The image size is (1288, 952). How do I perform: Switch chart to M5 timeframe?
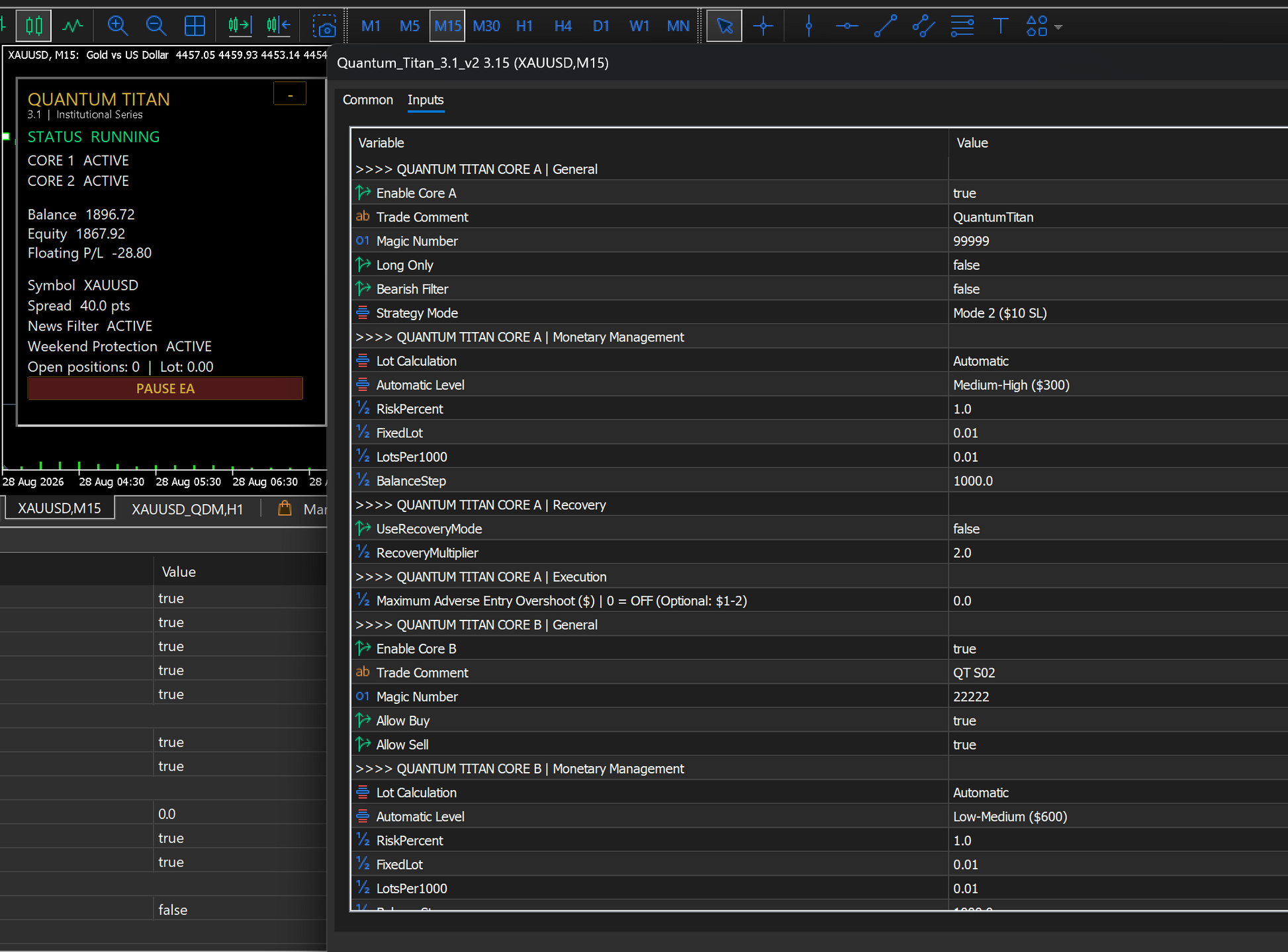[410, 26]
